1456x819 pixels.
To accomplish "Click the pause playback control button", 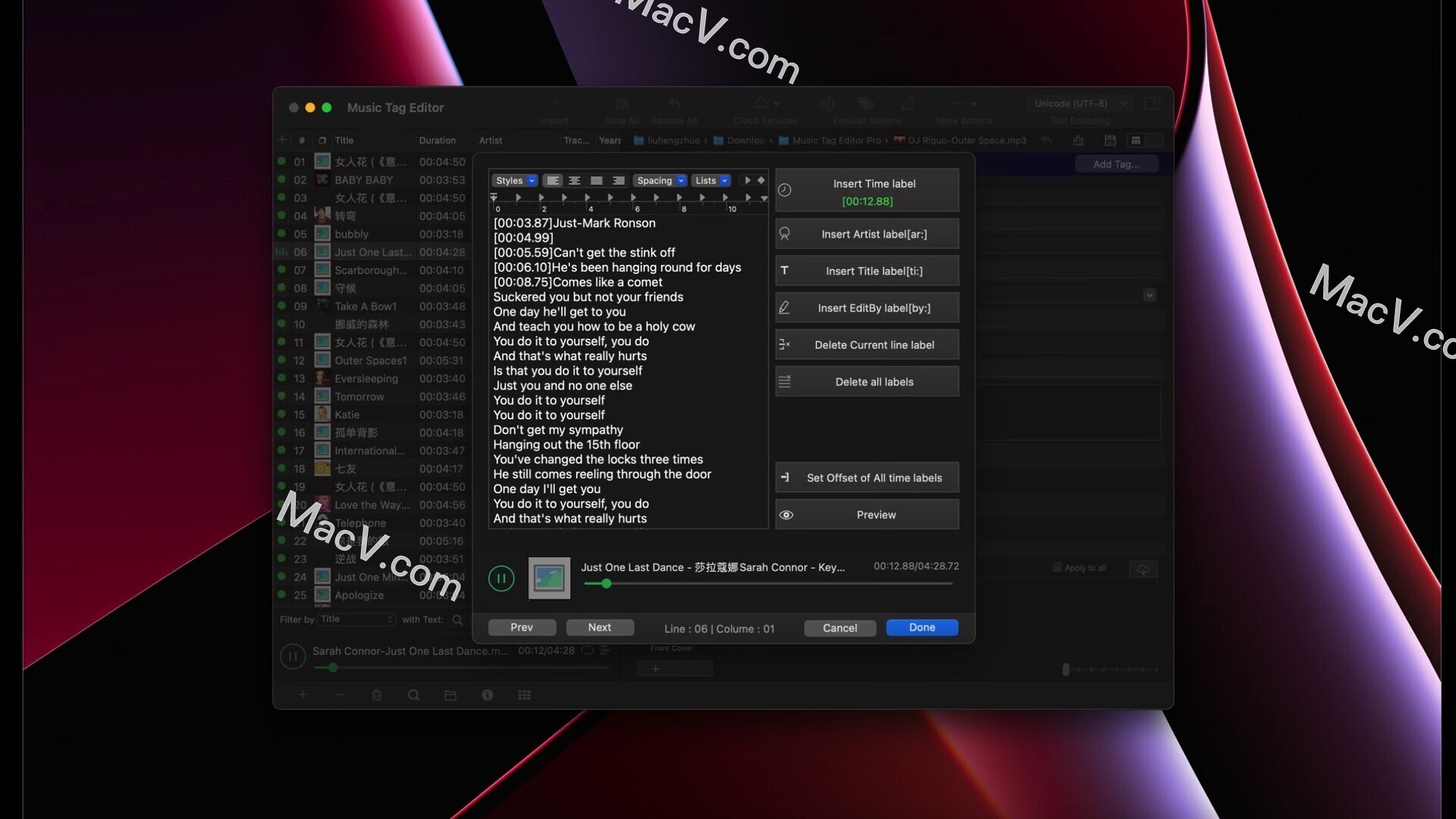I will (x=500, y=578).
